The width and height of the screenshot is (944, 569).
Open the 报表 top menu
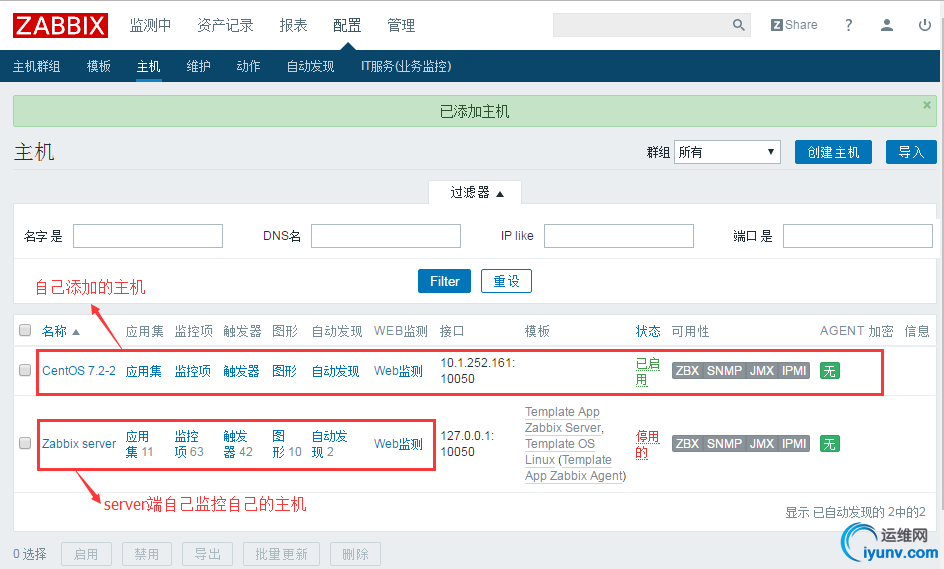[293, 25]
